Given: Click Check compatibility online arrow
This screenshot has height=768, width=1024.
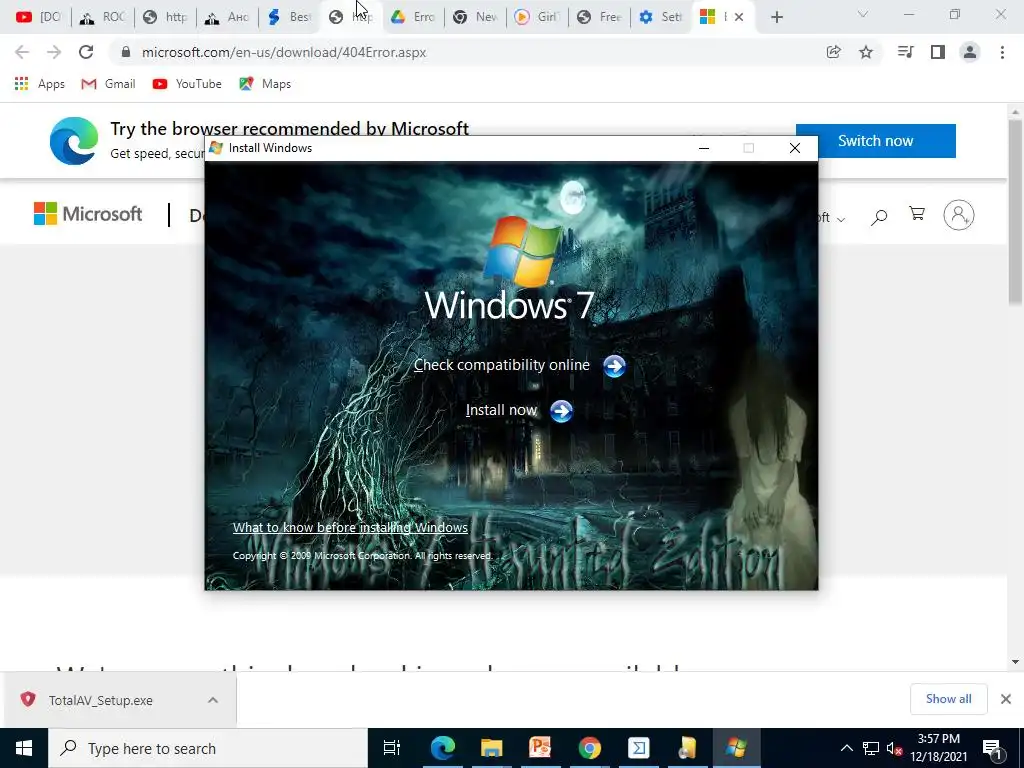Looking at the screenshot, I should (614, 366).
